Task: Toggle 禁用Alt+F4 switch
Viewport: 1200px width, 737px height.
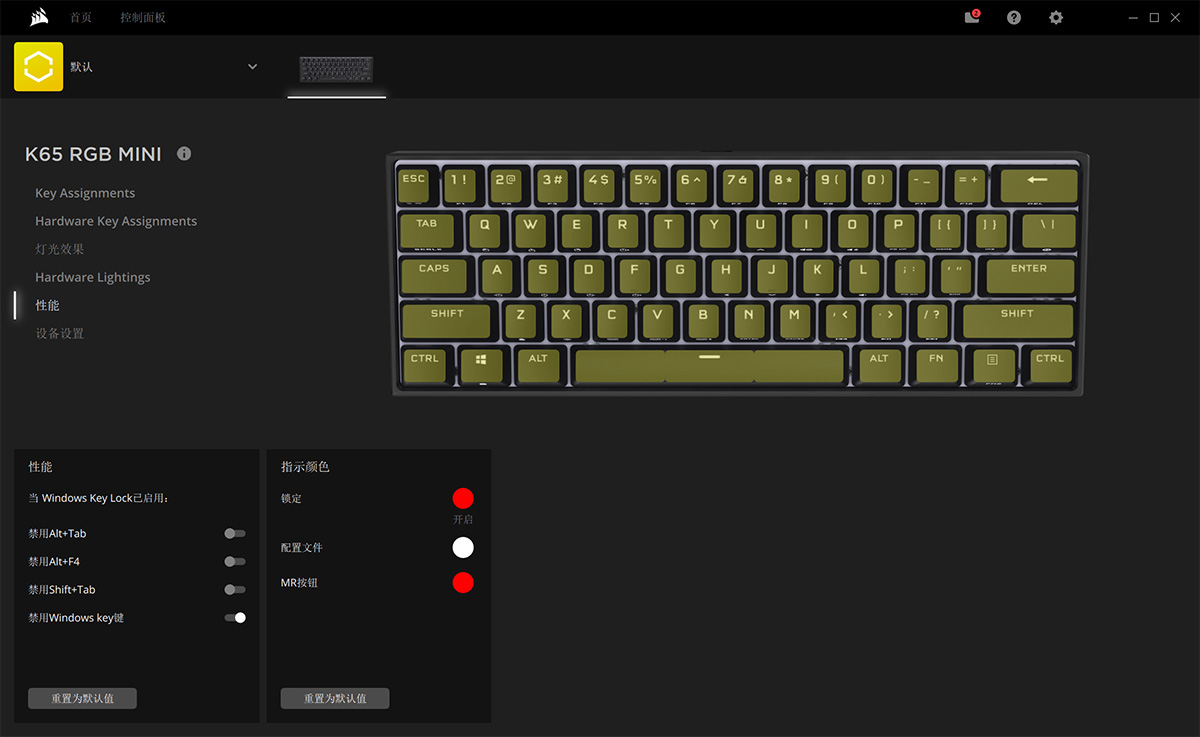Action: coord(235,562)
